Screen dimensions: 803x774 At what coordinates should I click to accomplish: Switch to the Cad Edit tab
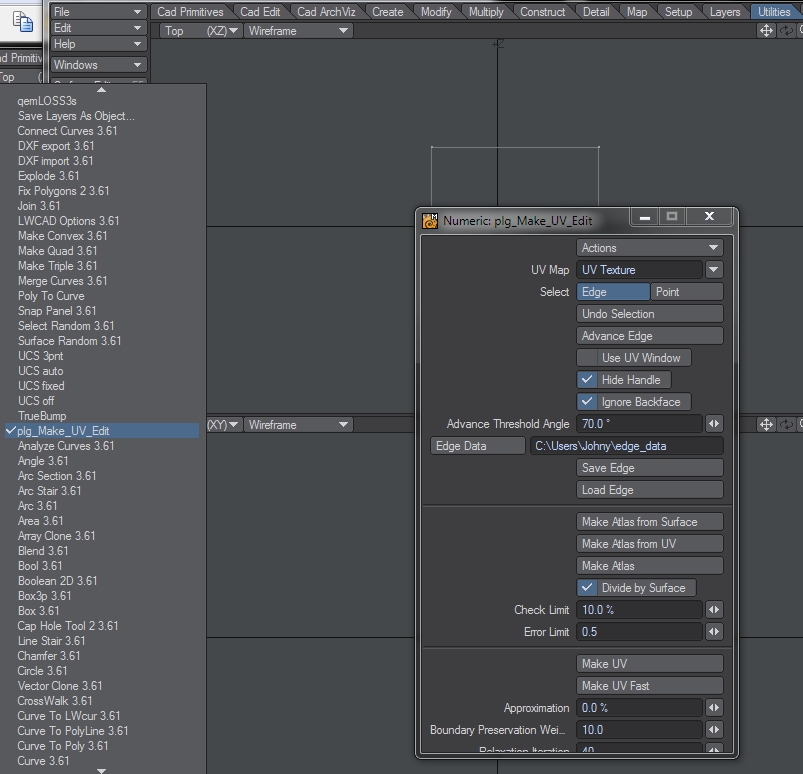(260, 12)
